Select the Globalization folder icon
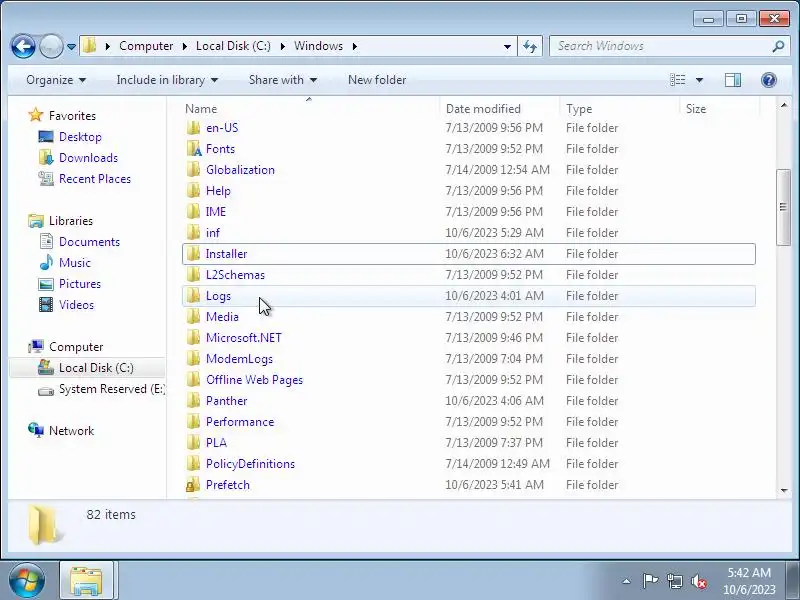Viewport: 800px width, 600px height. point(193,169)
